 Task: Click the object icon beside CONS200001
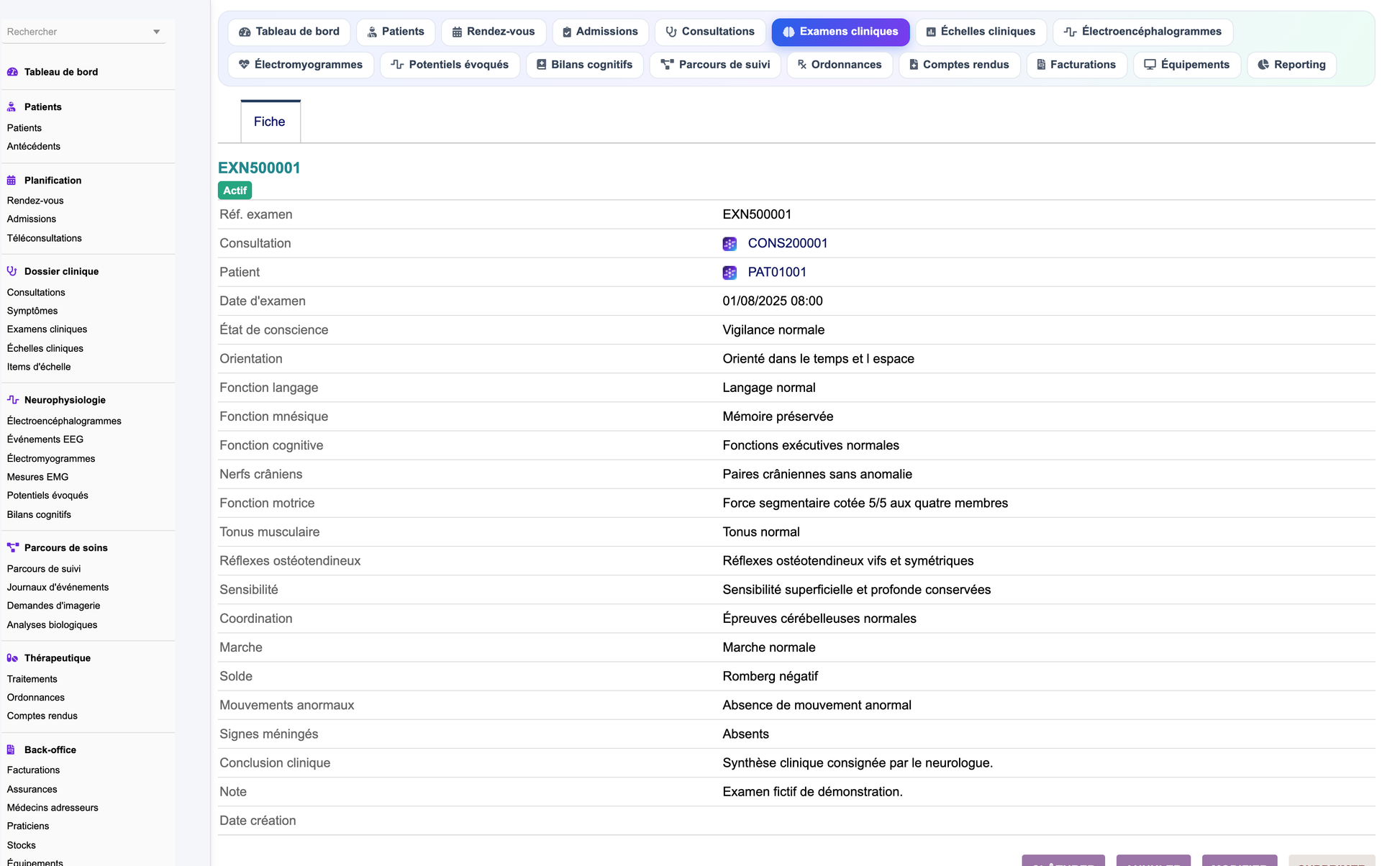pos(729,244)
